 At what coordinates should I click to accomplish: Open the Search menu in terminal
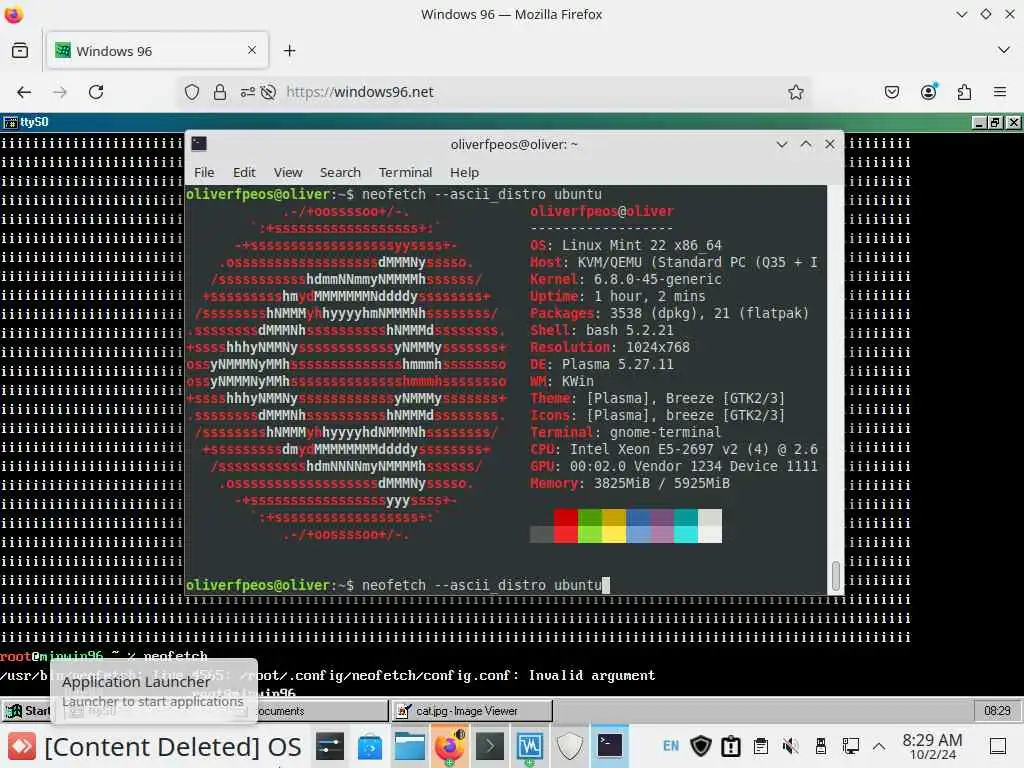[340, 172]
